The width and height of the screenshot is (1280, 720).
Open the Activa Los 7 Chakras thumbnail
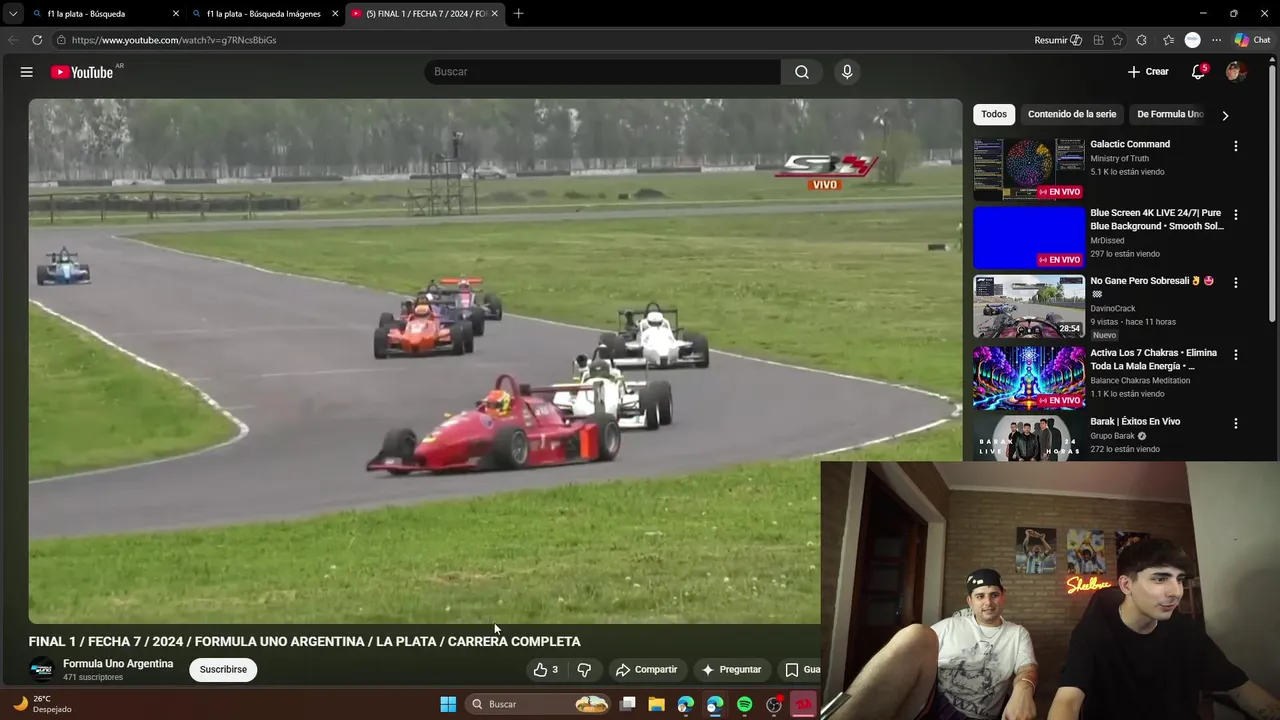[1029, 378]
